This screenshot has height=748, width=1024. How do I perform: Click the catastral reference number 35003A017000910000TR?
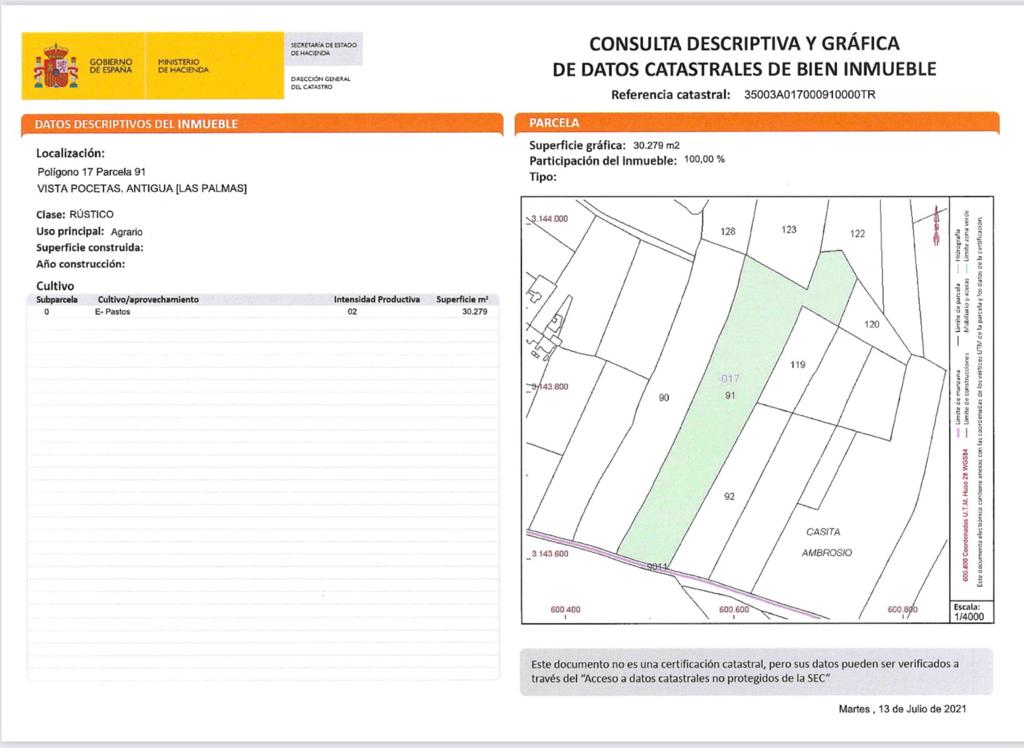point(810,95)
